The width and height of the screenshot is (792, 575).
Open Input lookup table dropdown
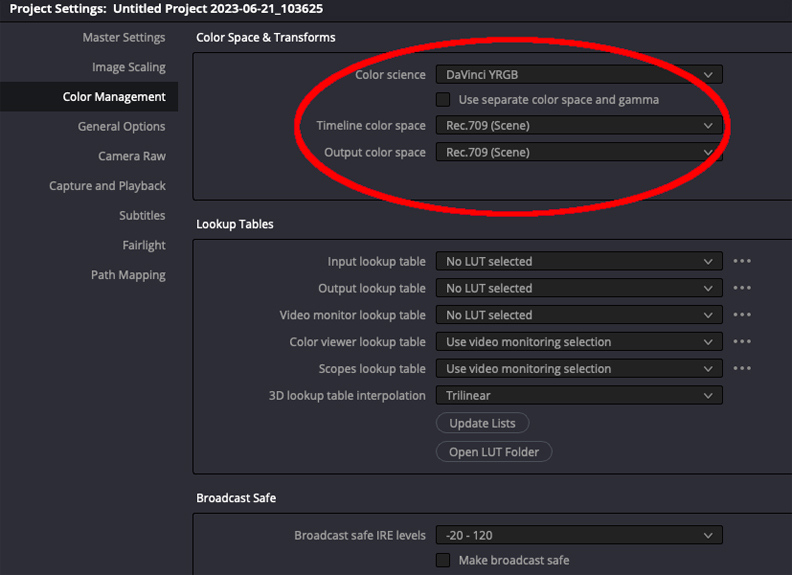click(579, 261)
